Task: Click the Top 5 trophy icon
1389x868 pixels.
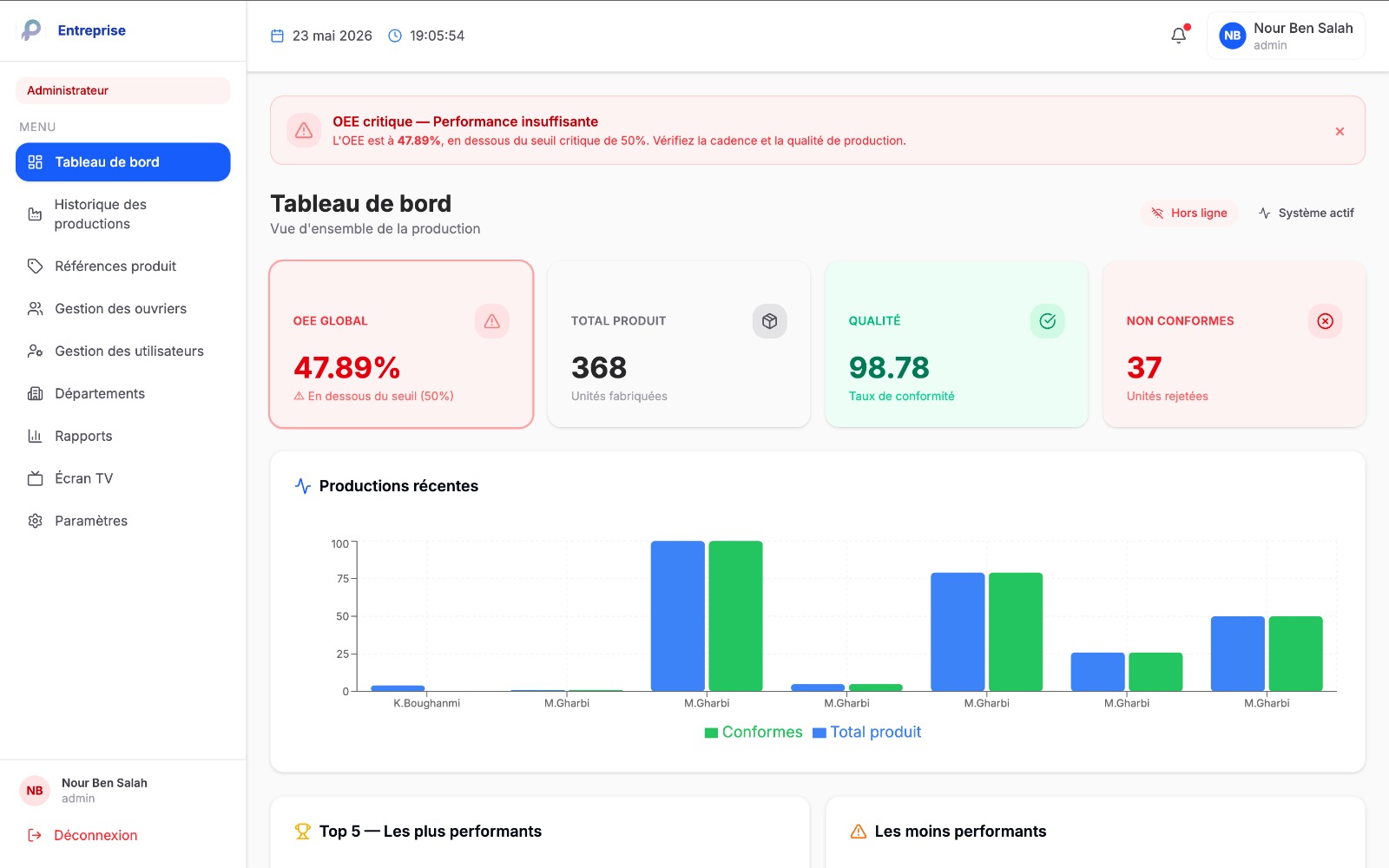Action: tap(303, 832)
